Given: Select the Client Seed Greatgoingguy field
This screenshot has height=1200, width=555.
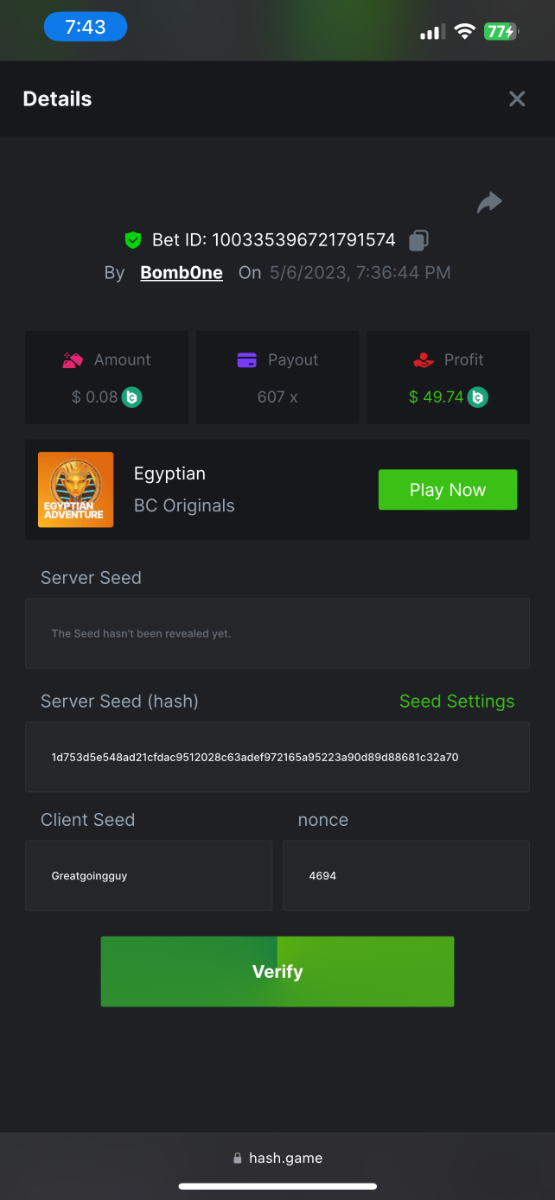Looking at the screenshot, I should (149, 876).
